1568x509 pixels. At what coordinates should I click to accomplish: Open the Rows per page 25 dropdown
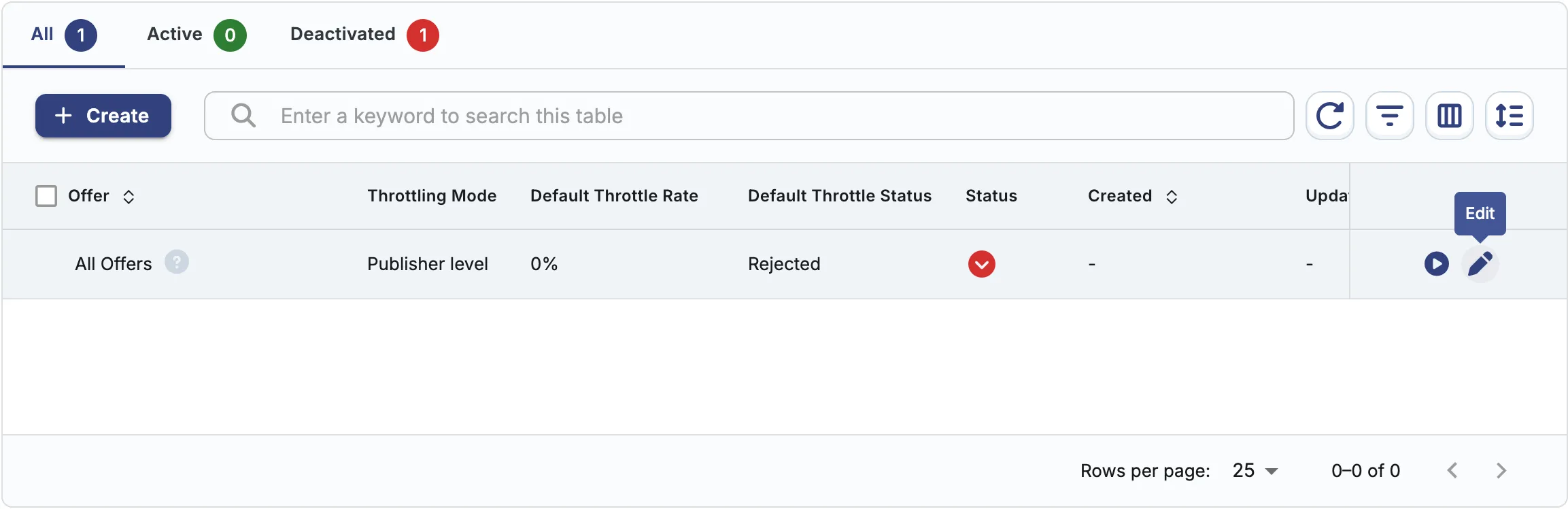[1255, 470]
